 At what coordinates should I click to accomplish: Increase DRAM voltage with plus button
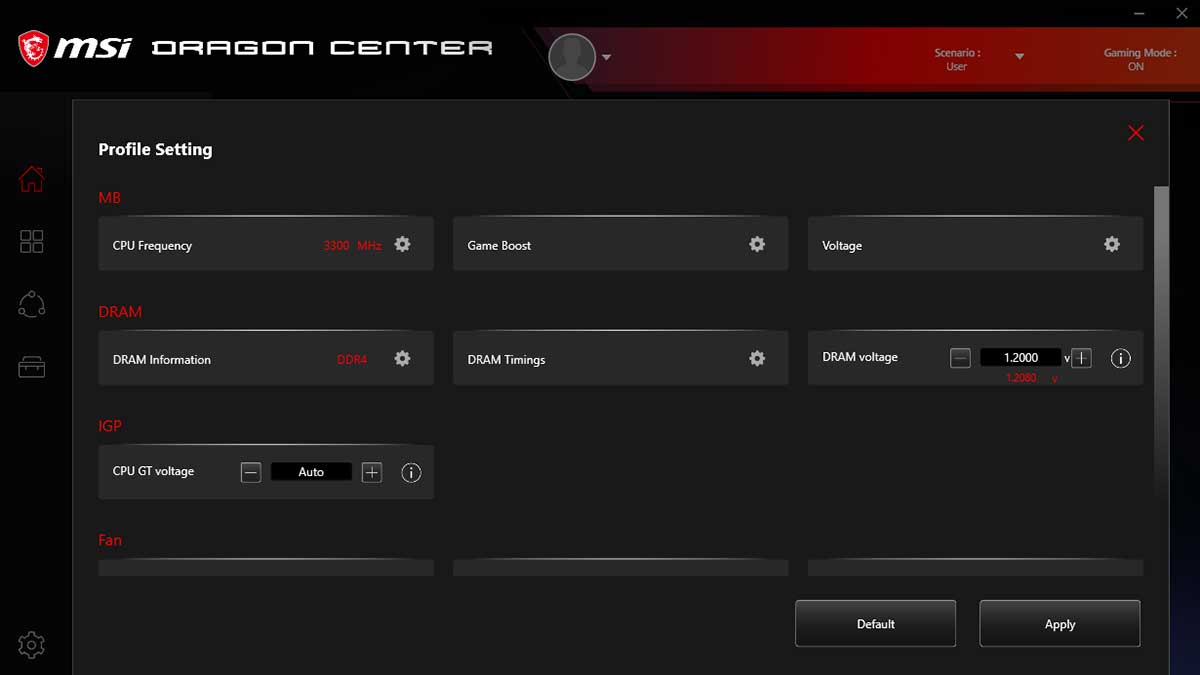(x=1081, y=358)
